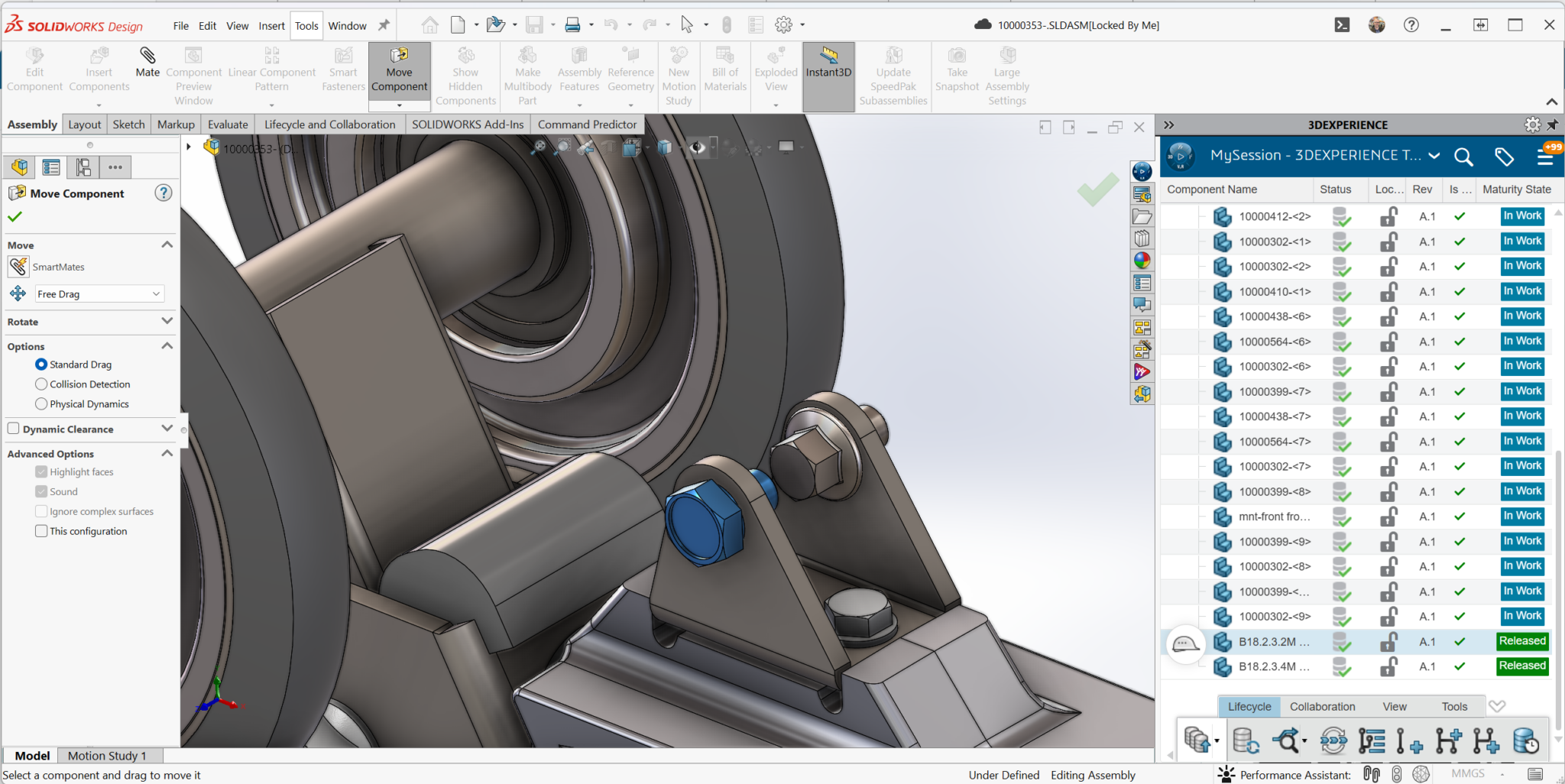The width and height of the screenshot is (1565, 784).
Task: Expand the Rotate section
Action: [x=167, y=321]
